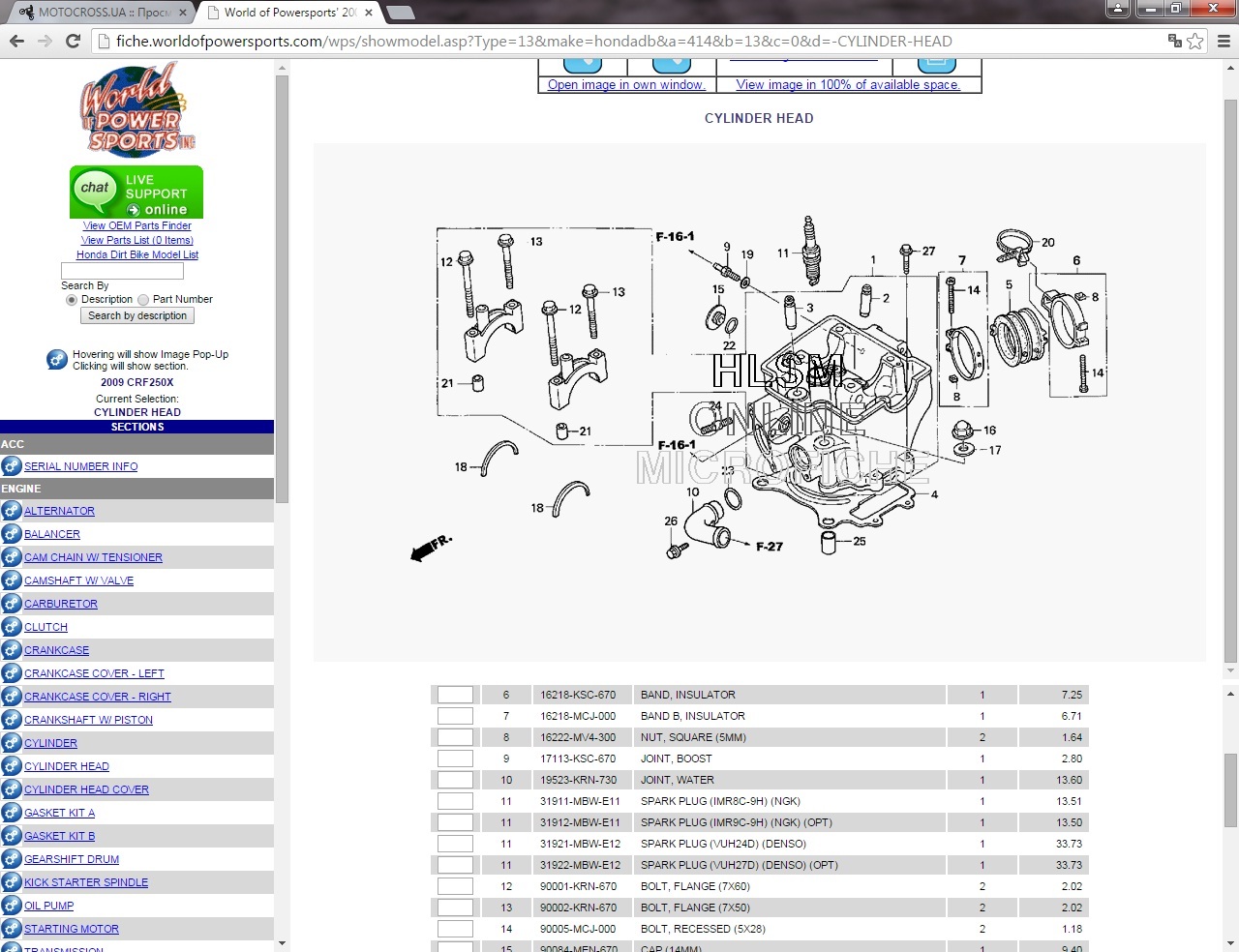This screenshot has height=952, width=1239.
Task: Click the icon beside CRANKCASE COVER - RIGHT
Action: (12, 697)
